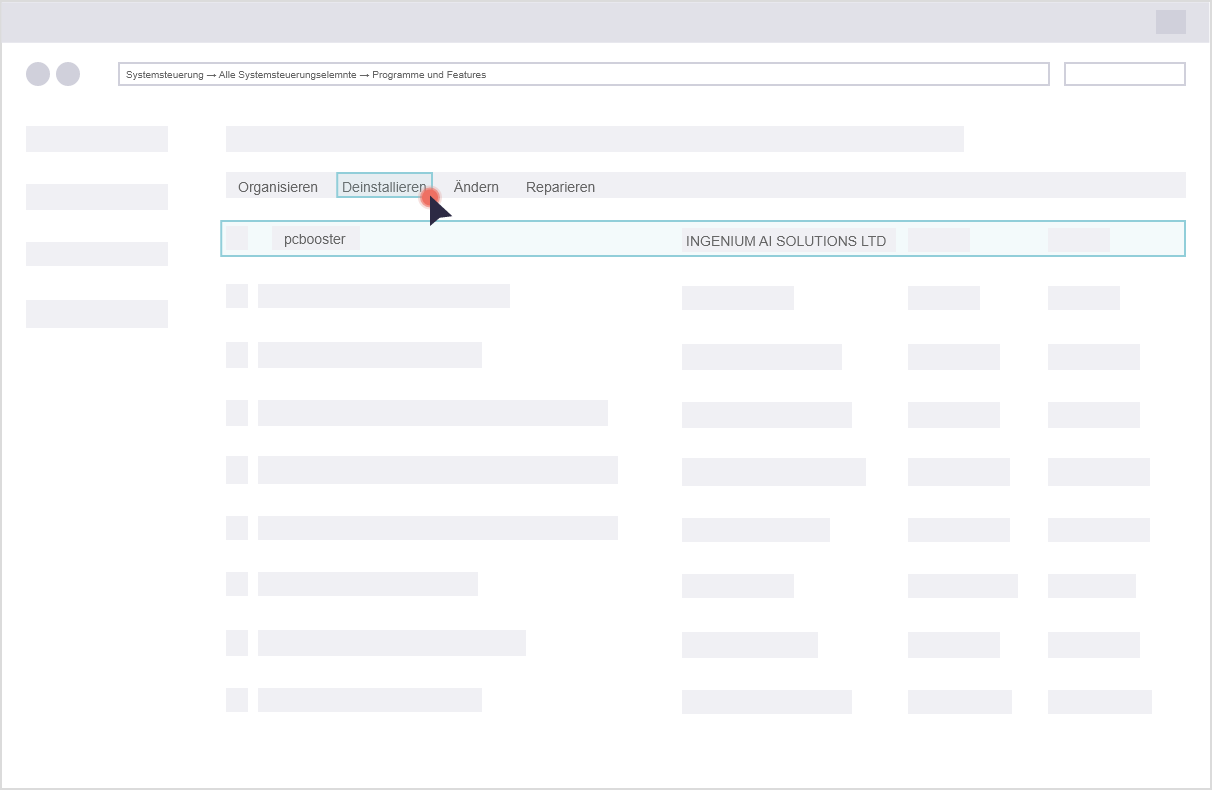The image size is (1212, 790).
Task: Click the left round back navigation button
Action: pyautogui.click(x=38, y=74)
